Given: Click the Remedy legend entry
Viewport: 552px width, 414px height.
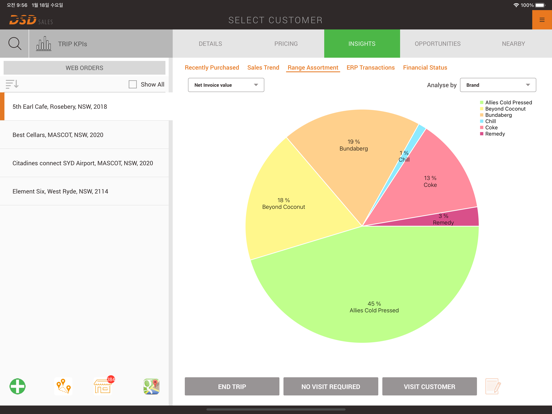Looking at the screenshot, I should tap(492, 134).
